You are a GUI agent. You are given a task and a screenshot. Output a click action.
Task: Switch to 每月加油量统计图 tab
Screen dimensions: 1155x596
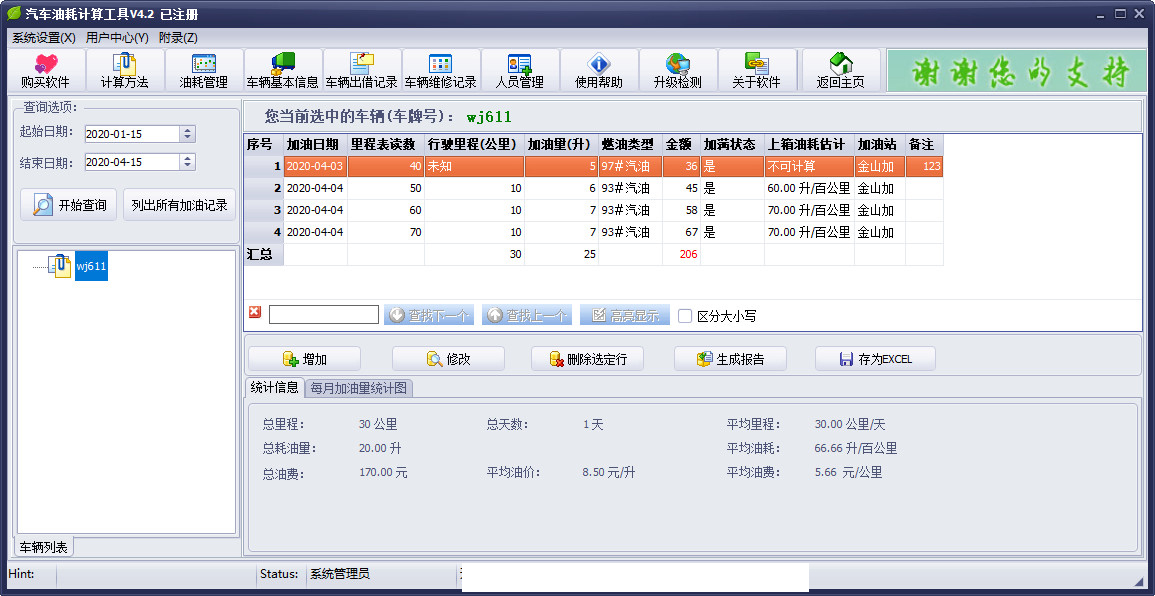coord(359,388)
